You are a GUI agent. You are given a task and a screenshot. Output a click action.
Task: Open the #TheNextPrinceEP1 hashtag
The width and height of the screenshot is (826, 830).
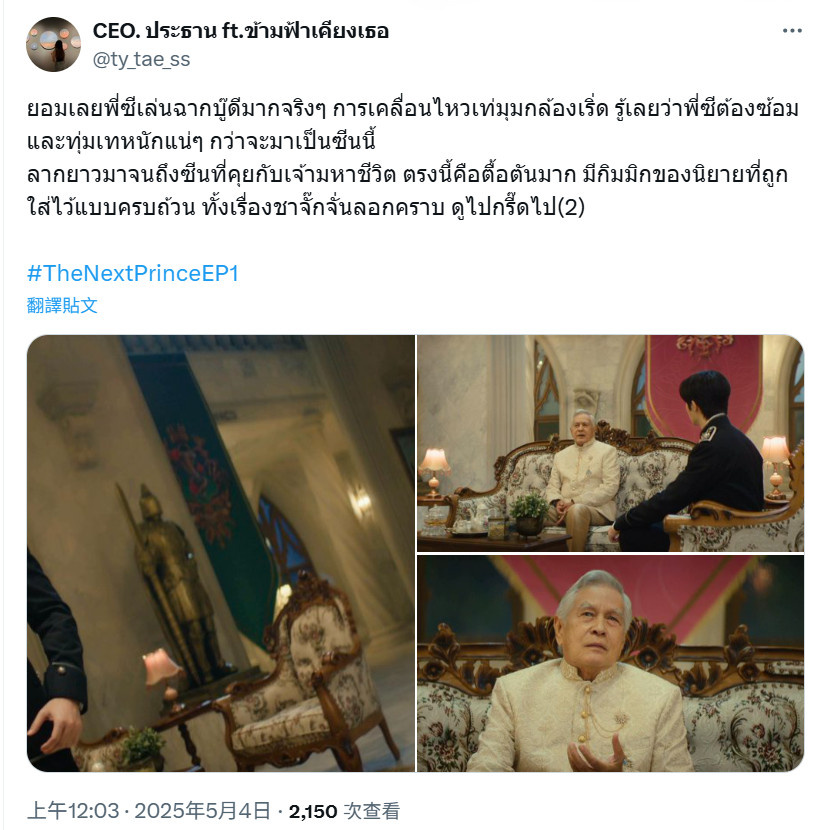point(133,274)
